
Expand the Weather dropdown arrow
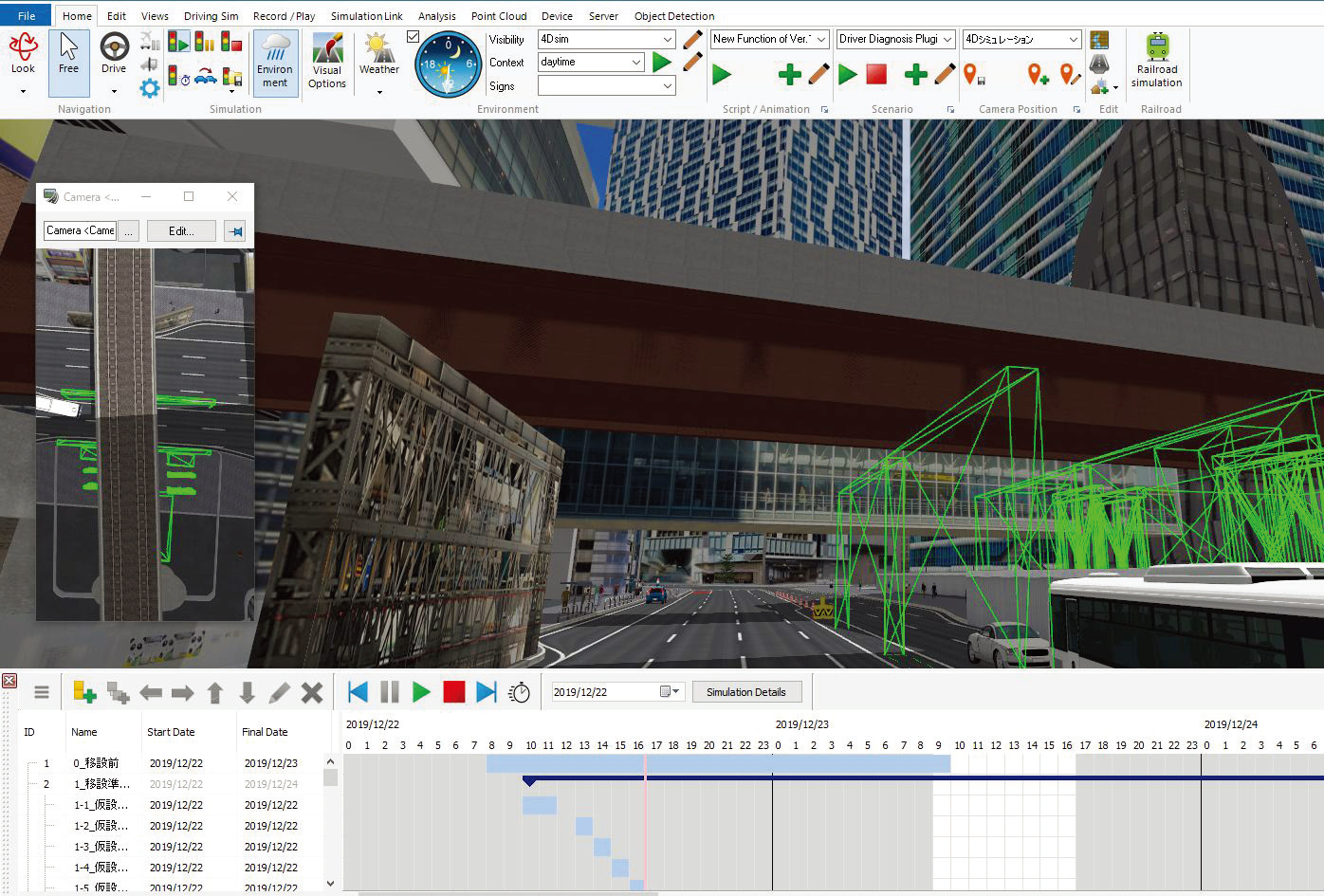(x=379, y=92)
